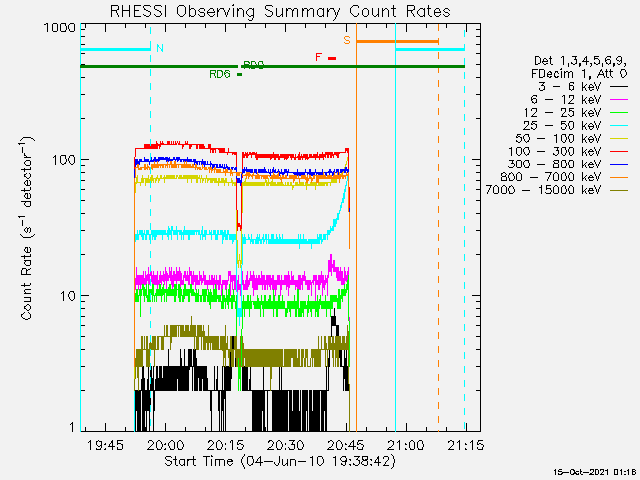Click the cyan line swatch for 25 - 50 keV
Screen dimensions: 640x480
(x=619, y=126)
